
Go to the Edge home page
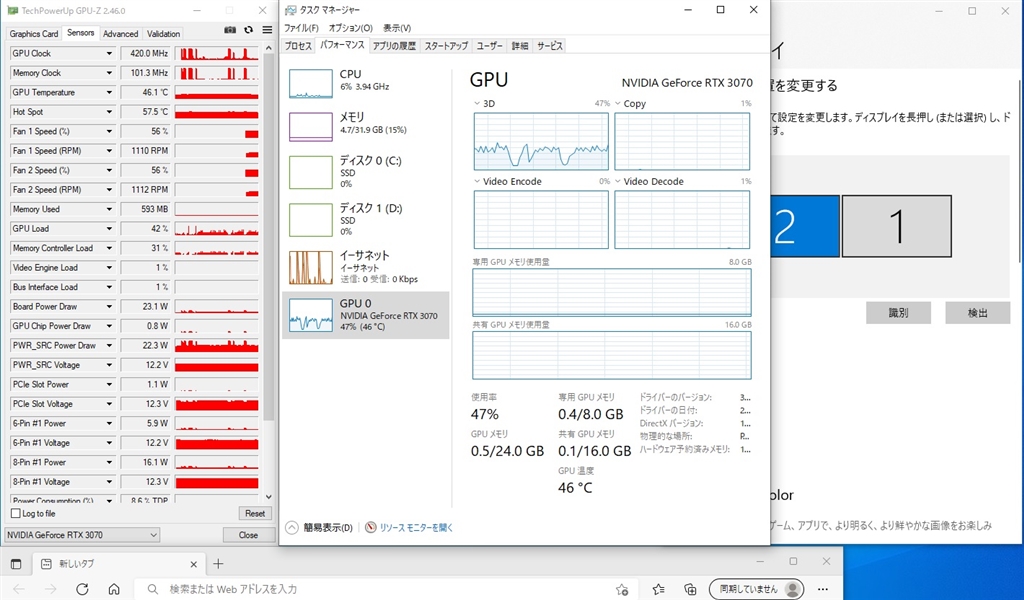tap(114, 589)
